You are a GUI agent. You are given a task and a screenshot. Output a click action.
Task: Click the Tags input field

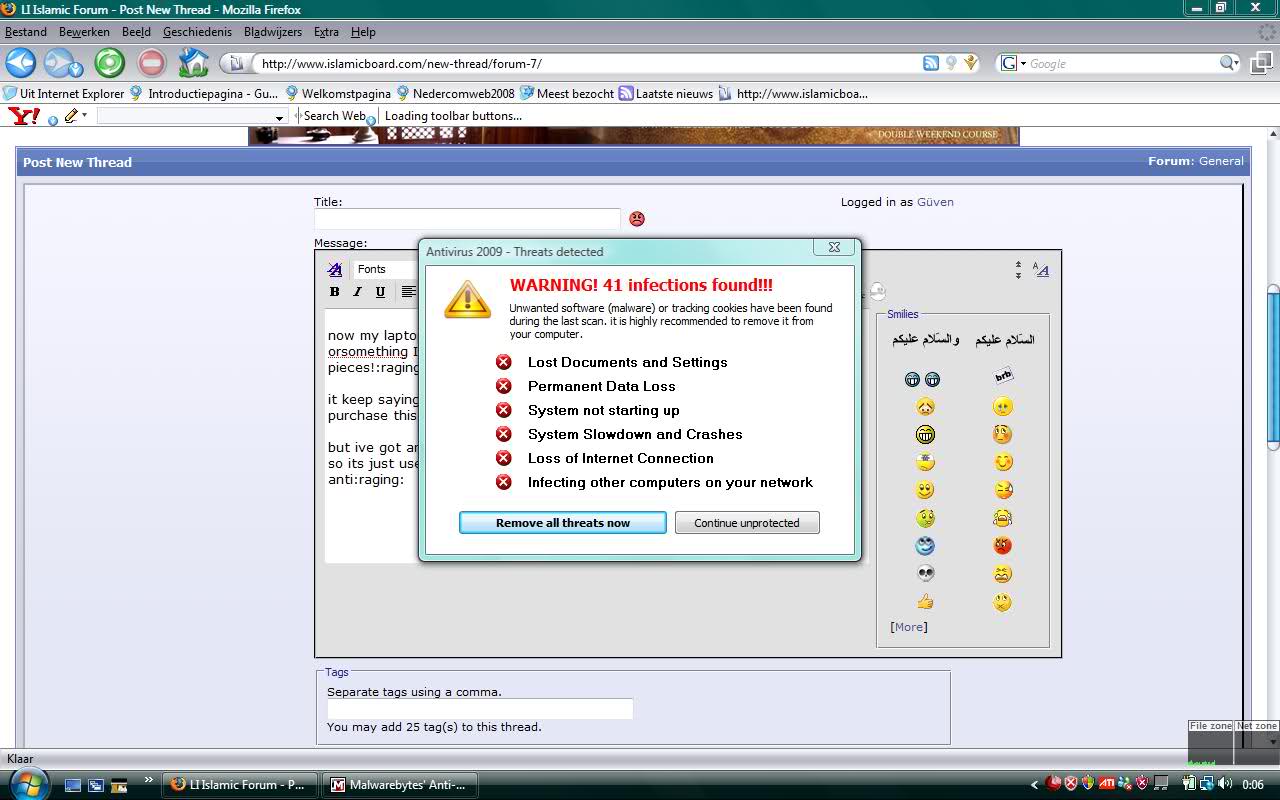click(x=480, y=709)
